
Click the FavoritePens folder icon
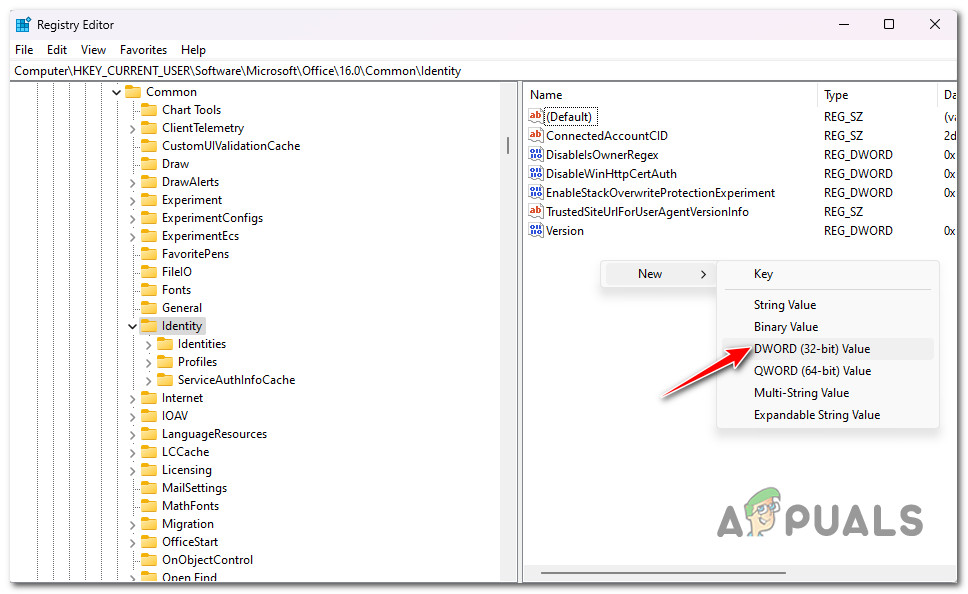click(149, 254)
